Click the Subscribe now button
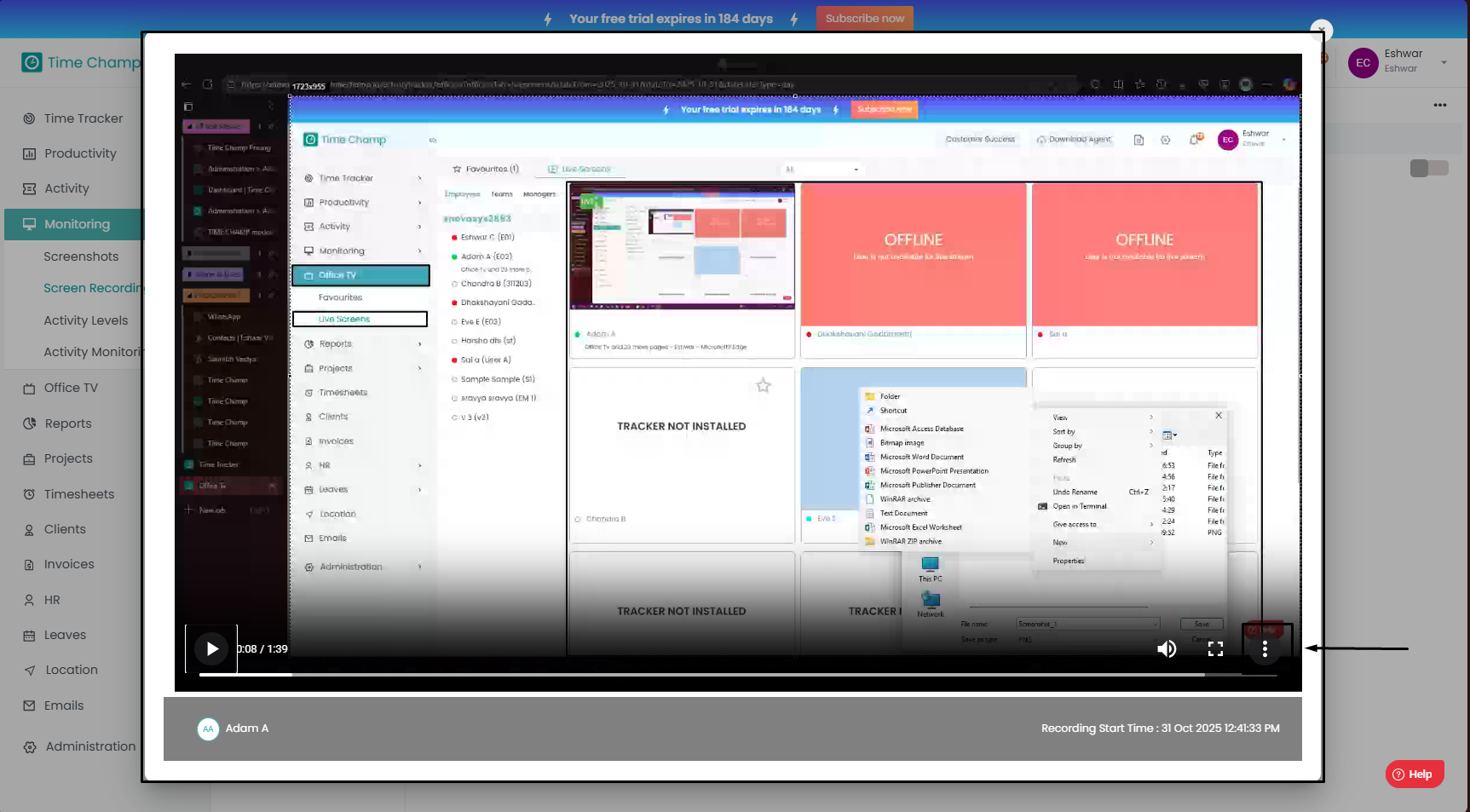This screenshot has height=812, width=1470. 864,19
